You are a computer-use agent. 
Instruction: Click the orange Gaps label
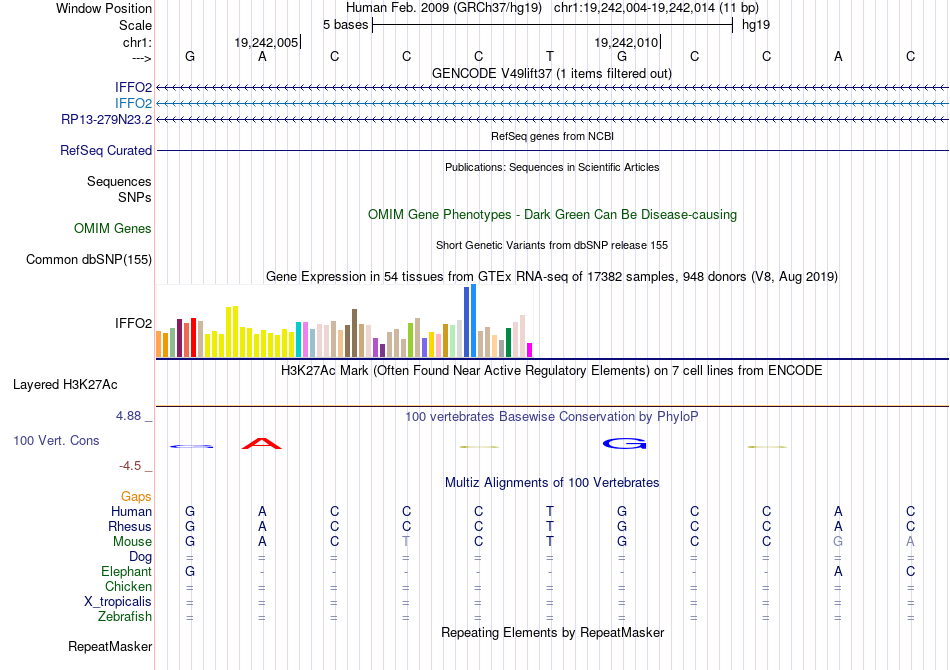click(x=136, y=497)
